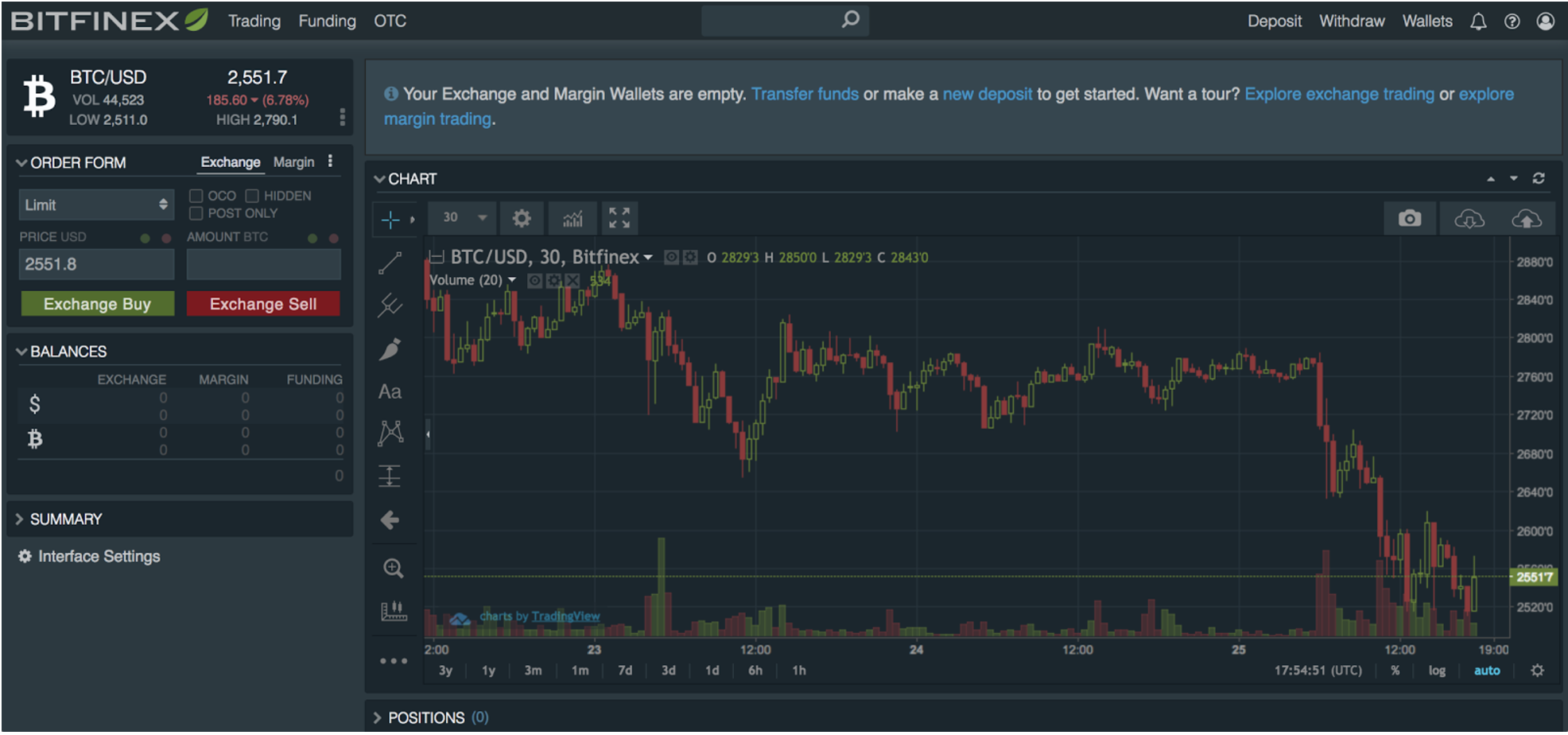Select the Aa text annotation tool
Screen dimensions: 1568x735
tap(390, 391)
